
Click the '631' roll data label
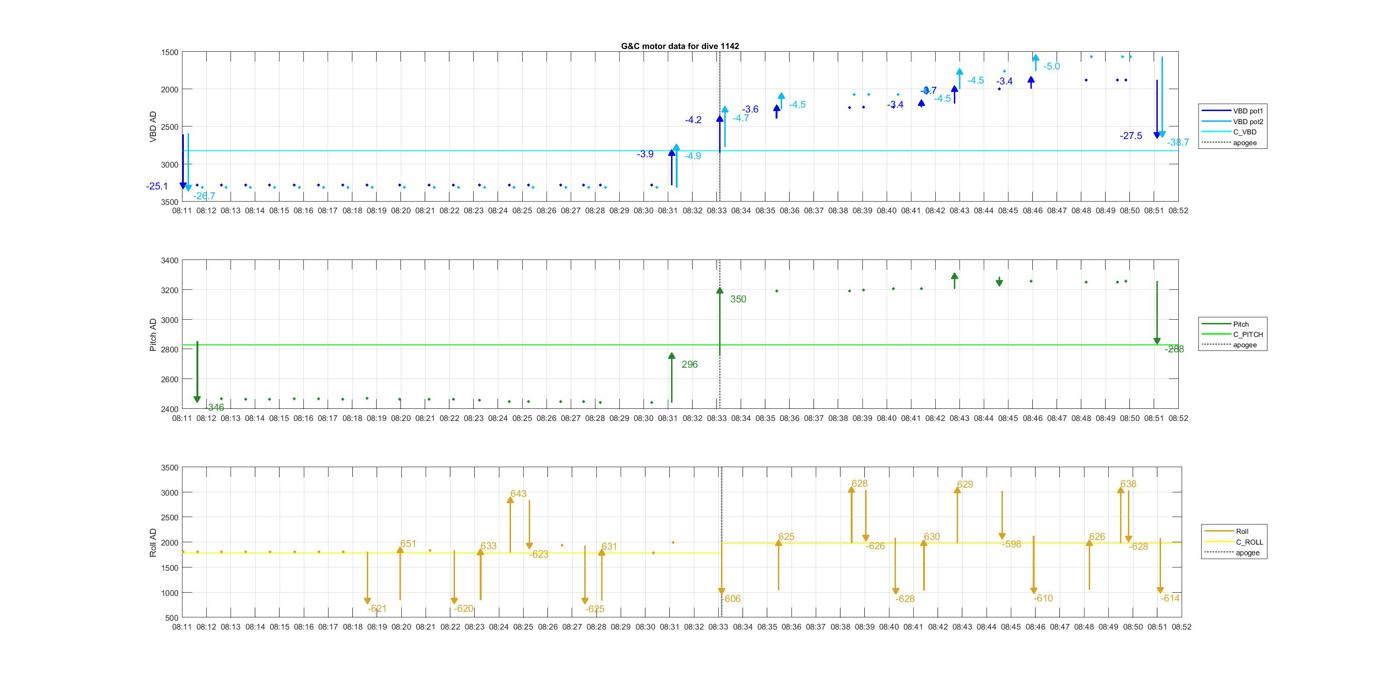609,547
